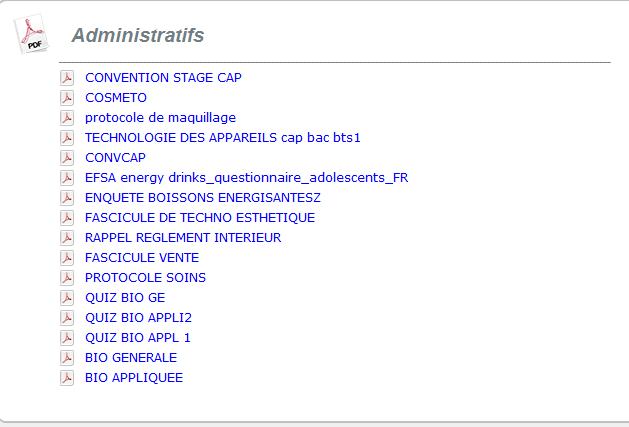Click PDF icon beside CONVCAP
Screen dimensions: 629x427
click(68, 158)
